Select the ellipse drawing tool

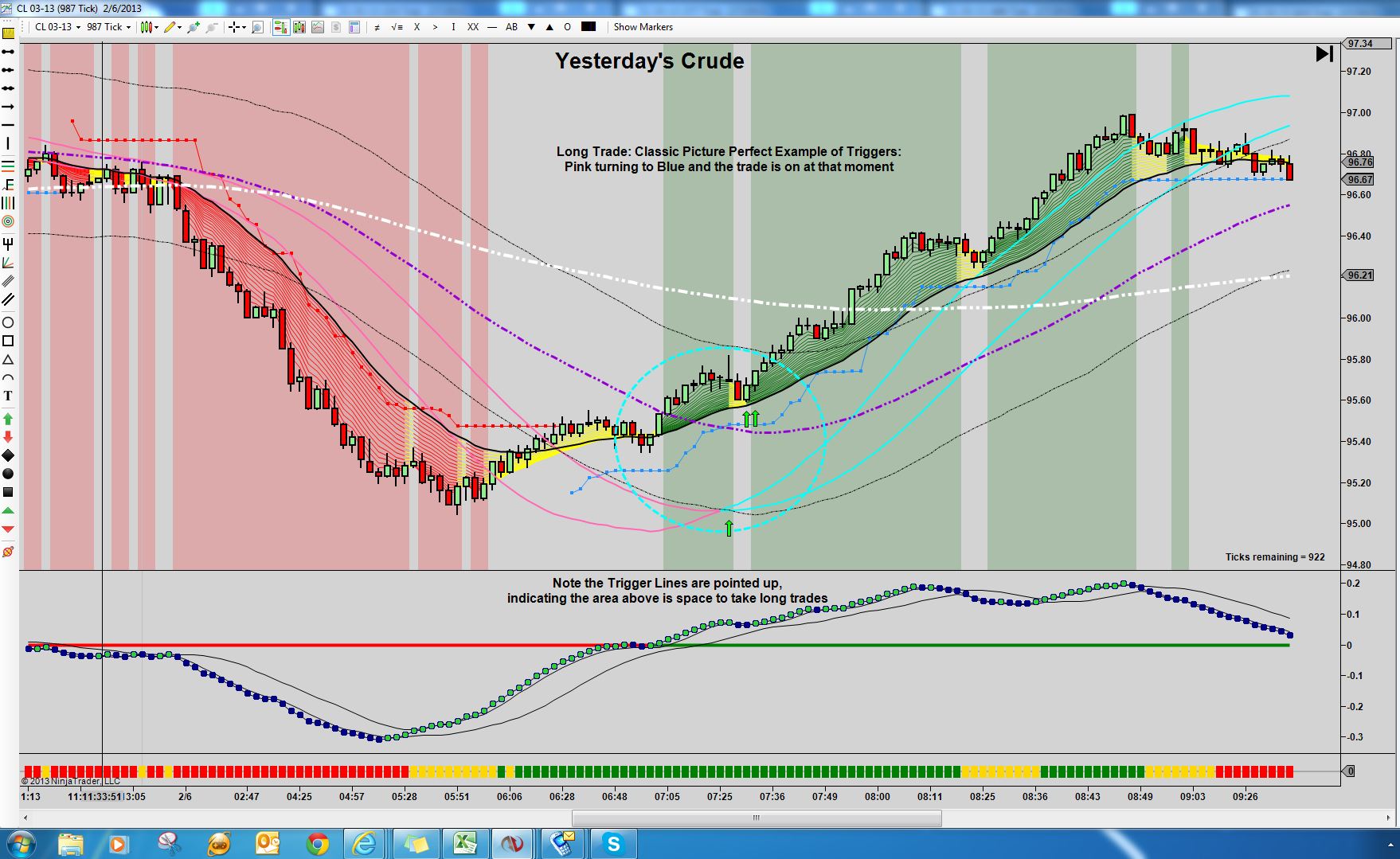[x=8, y=322]
